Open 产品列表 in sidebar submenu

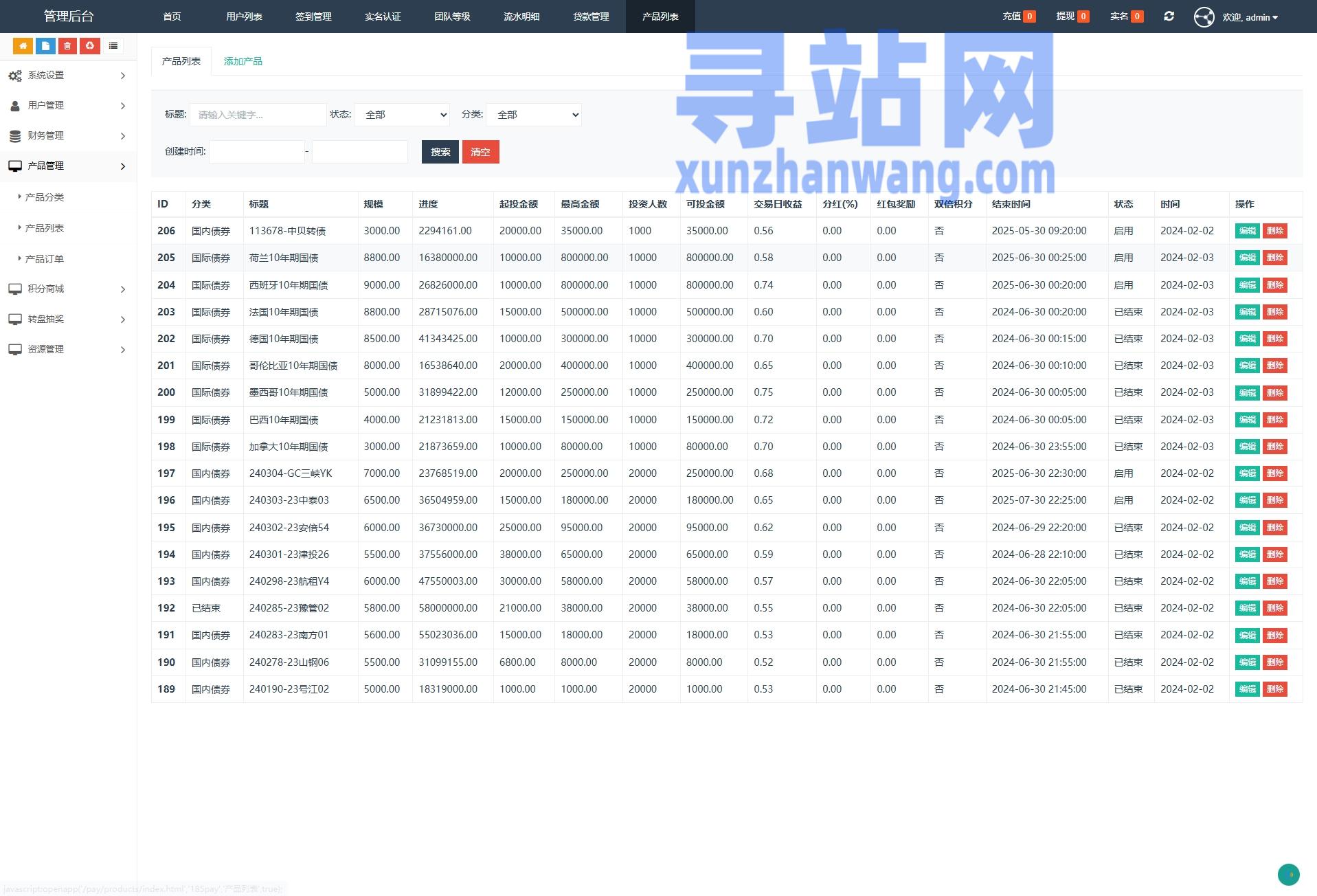45,228
